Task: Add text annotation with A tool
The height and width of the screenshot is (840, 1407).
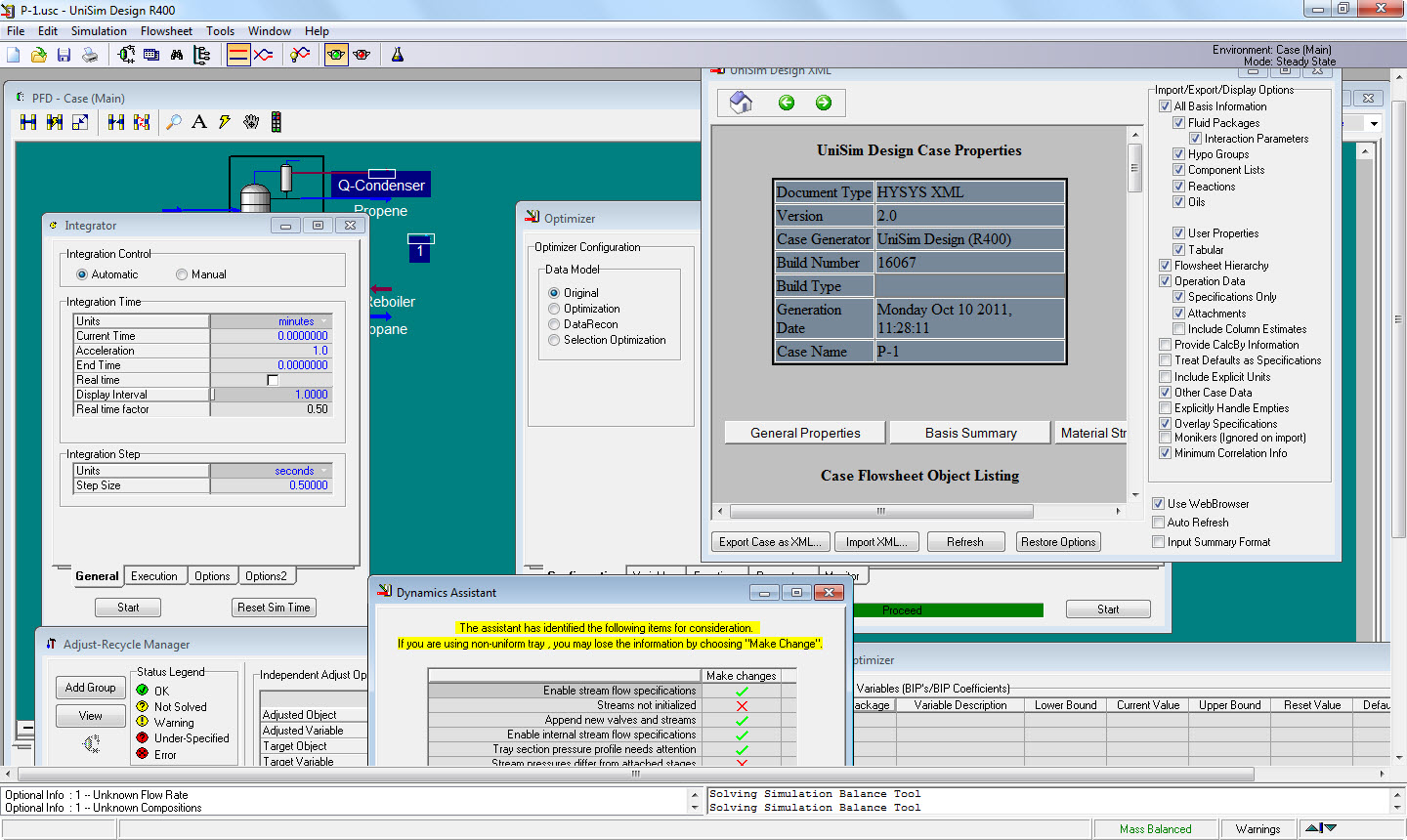Action: (x=199, y=122)
